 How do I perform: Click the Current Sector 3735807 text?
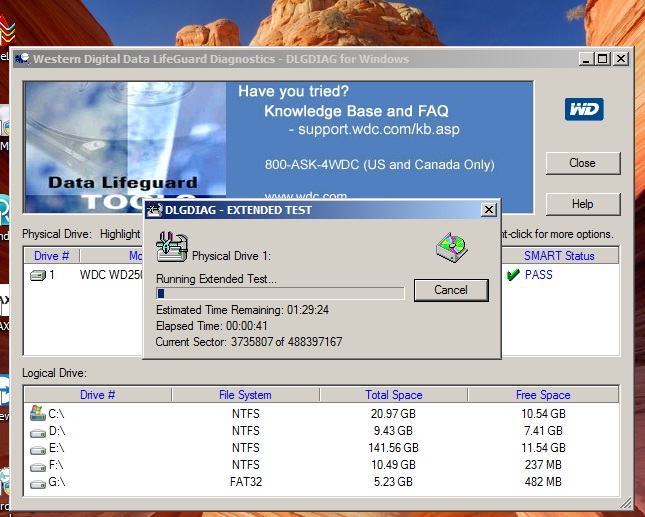[249, 342]
